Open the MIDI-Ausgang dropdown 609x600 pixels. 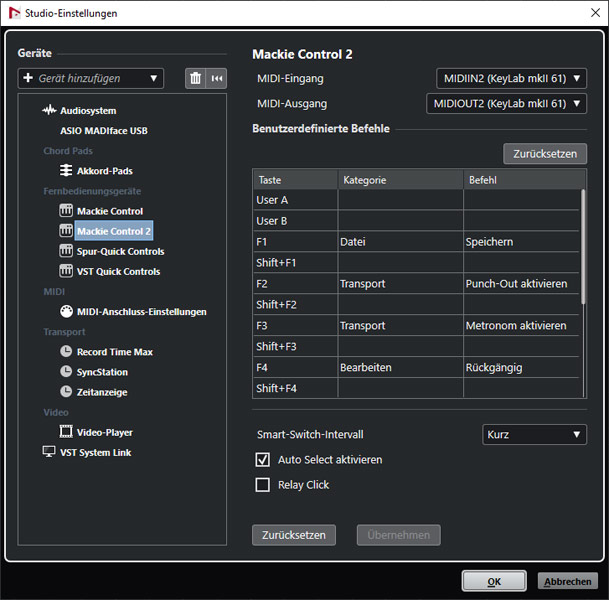pyautogui.click(x=506, y=103)
